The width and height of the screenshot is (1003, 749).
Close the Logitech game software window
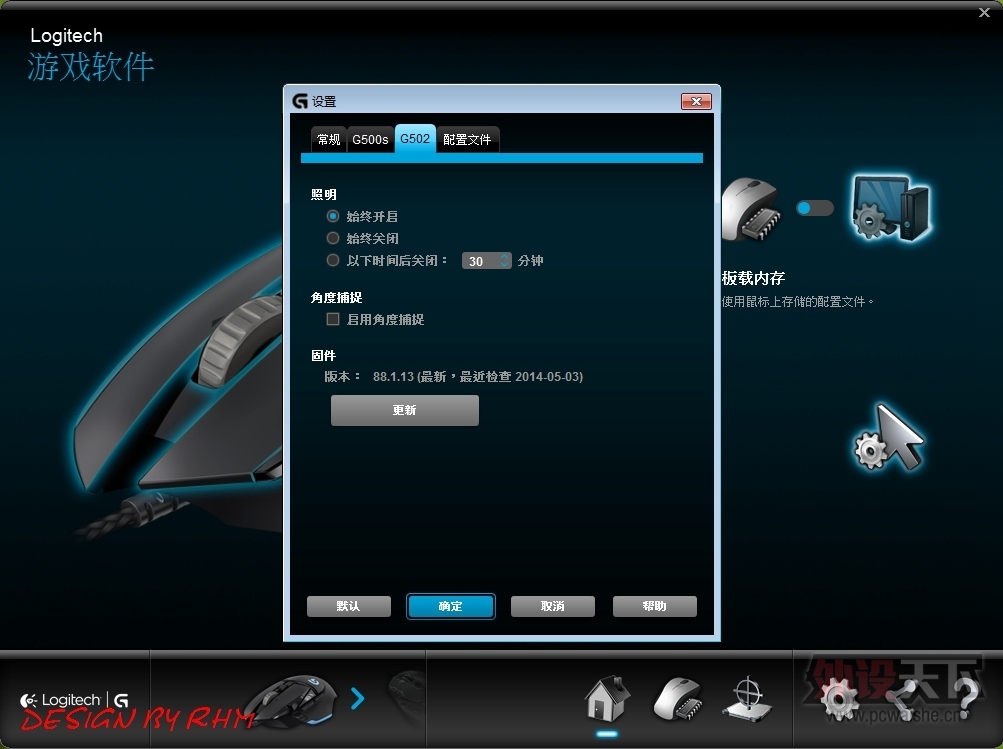(x=984, y=13)
